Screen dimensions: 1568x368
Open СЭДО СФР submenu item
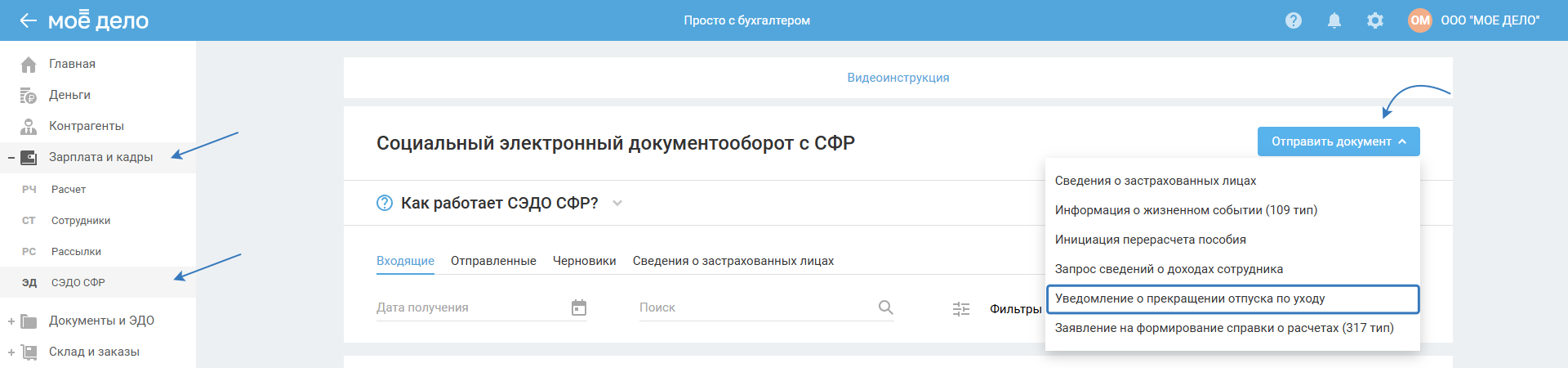78,282
